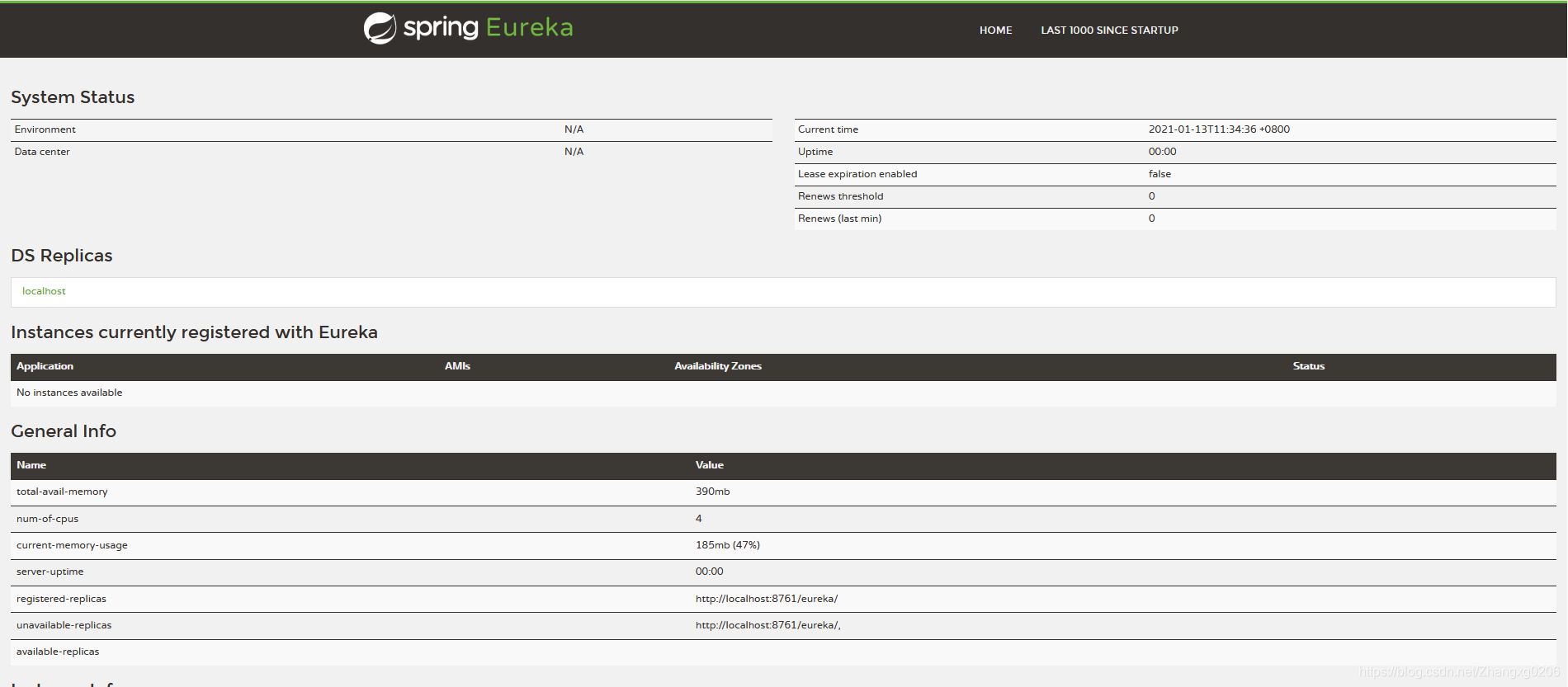This screenshot has height=687, width=1568.
Task: Select the No instances available message
Action: [69, 393]
